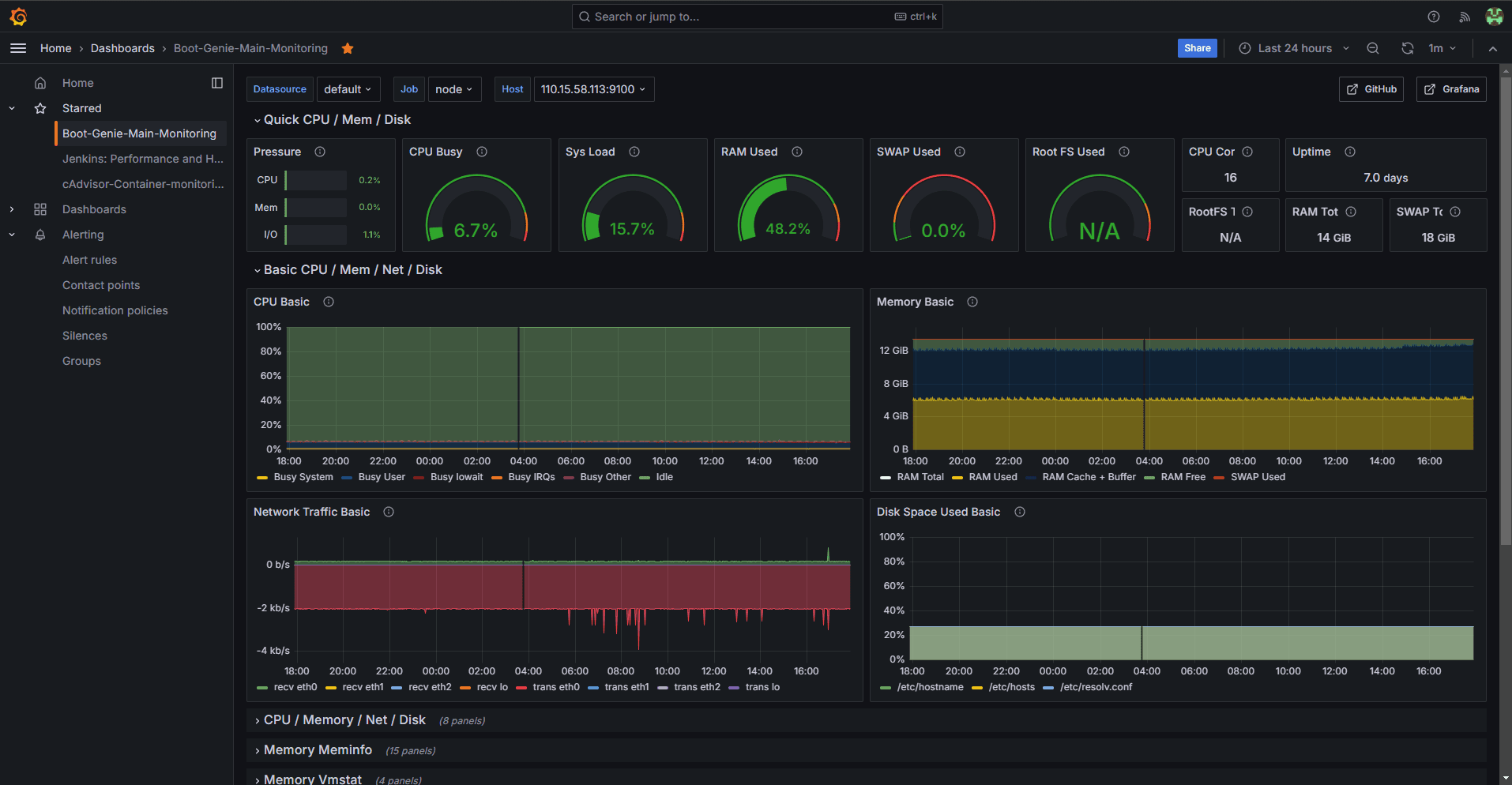This screenshot has width=1512, height=785.
Task: Click the Grafana logo icon
Action: coord(18,17)
